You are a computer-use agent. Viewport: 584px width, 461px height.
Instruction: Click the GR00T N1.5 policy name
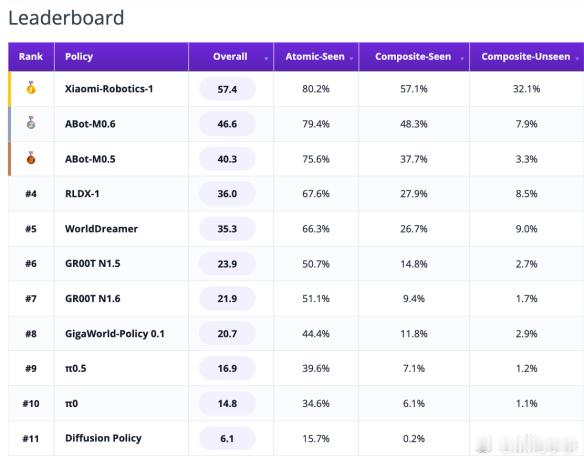click(x=93, y=264)
